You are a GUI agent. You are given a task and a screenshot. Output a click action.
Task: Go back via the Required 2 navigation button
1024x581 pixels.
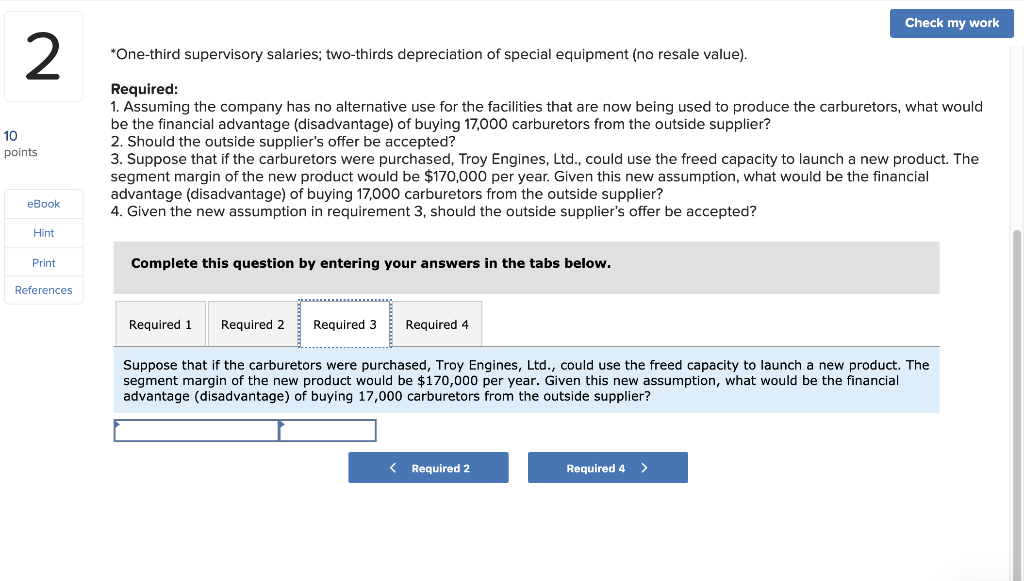point(428,467)
